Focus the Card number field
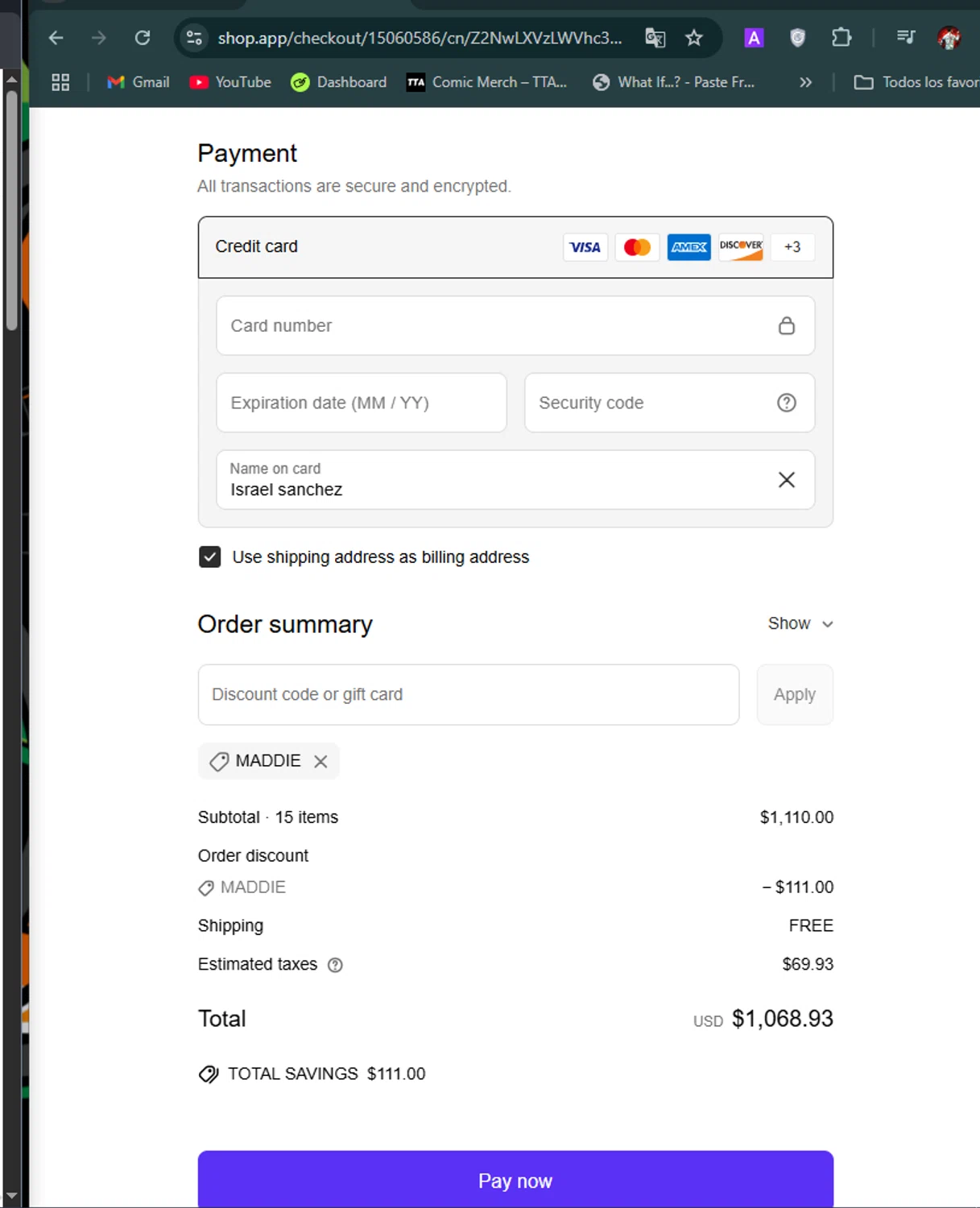980x1208 pixels. pyautogui.click(x=515, y=325)
